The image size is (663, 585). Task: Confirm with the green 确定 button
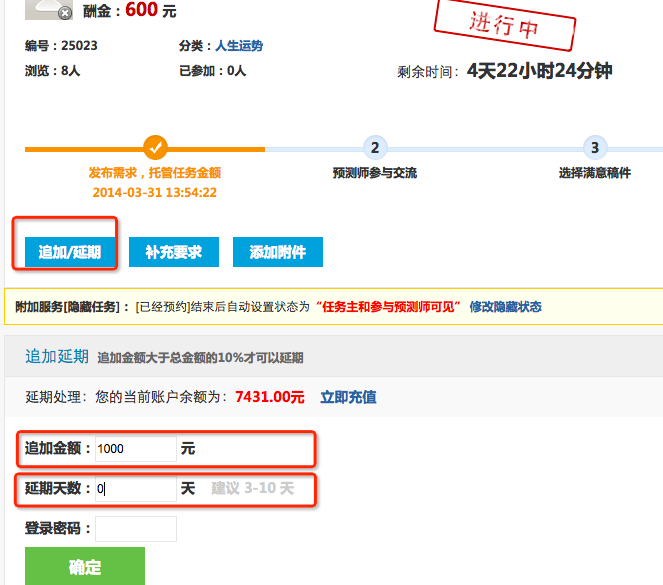pos(85,566)
